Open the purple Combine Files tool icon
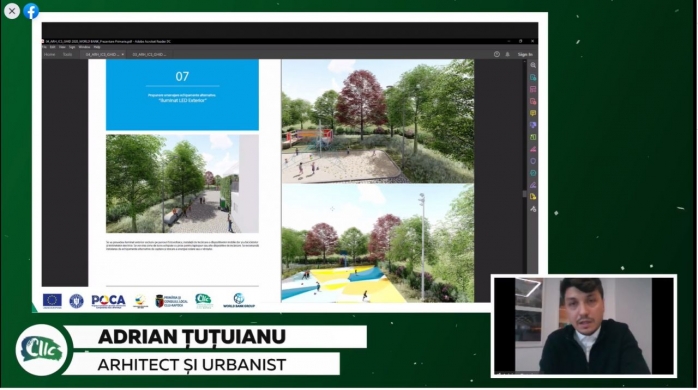 click(x=533, y=126)
